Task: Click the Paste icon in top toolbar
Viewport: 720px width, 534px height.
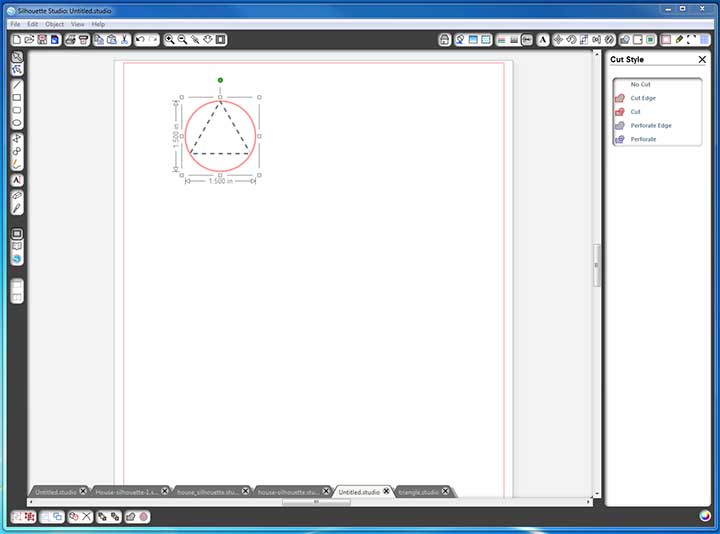Action: point(112,40)
